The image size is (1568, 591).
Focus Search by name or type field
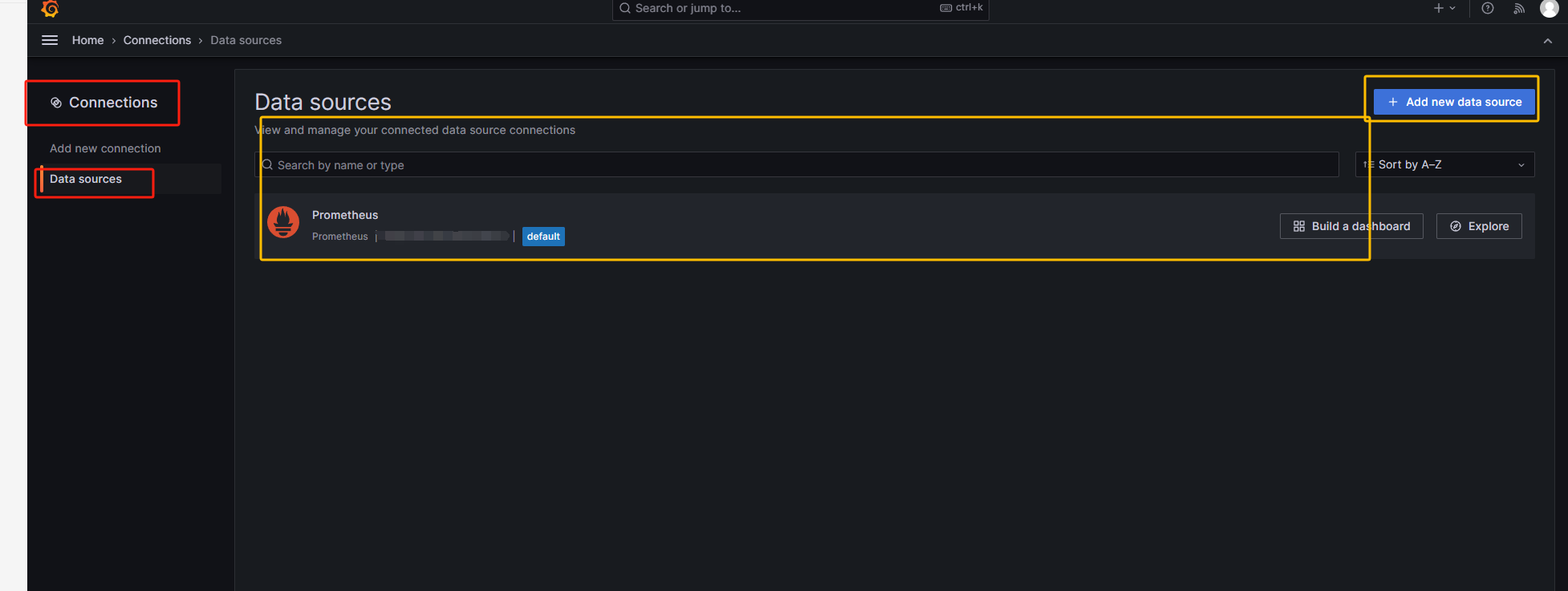[x=797, y=164]
